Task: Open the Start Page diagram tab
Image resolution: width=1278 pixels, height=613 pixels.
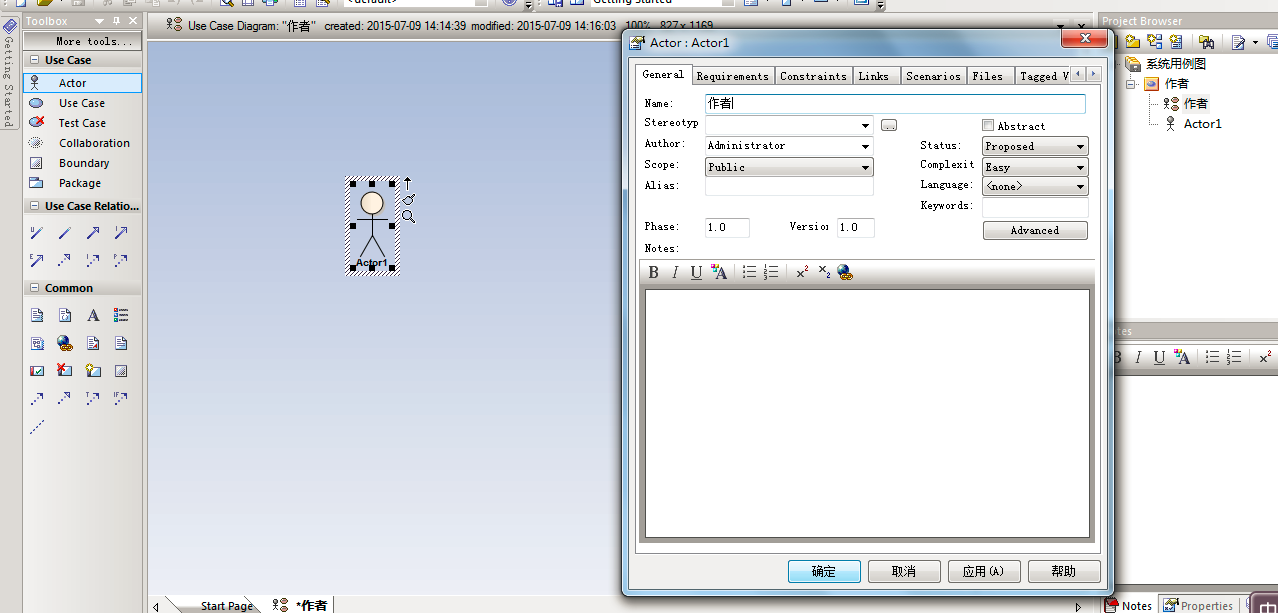Action: (x=227, y=606)
